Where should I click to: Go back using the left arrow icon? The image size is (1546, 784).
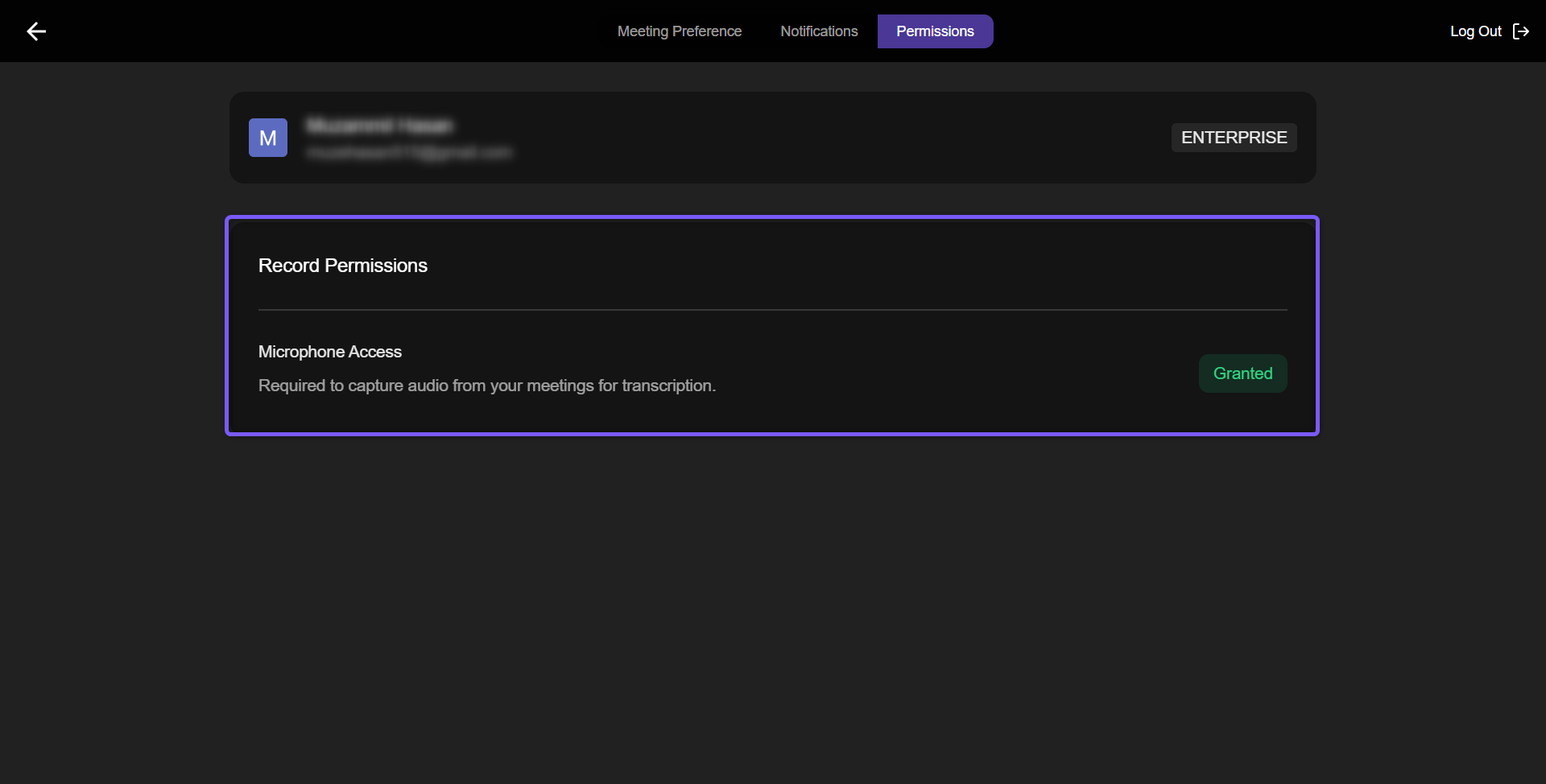(36, 31)
